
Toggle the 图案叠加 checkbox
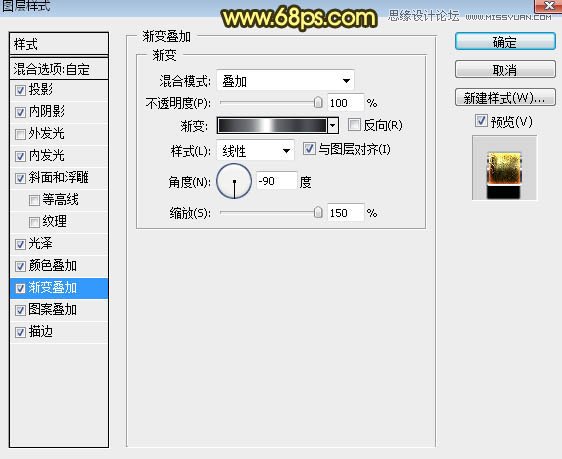(20, 310)
